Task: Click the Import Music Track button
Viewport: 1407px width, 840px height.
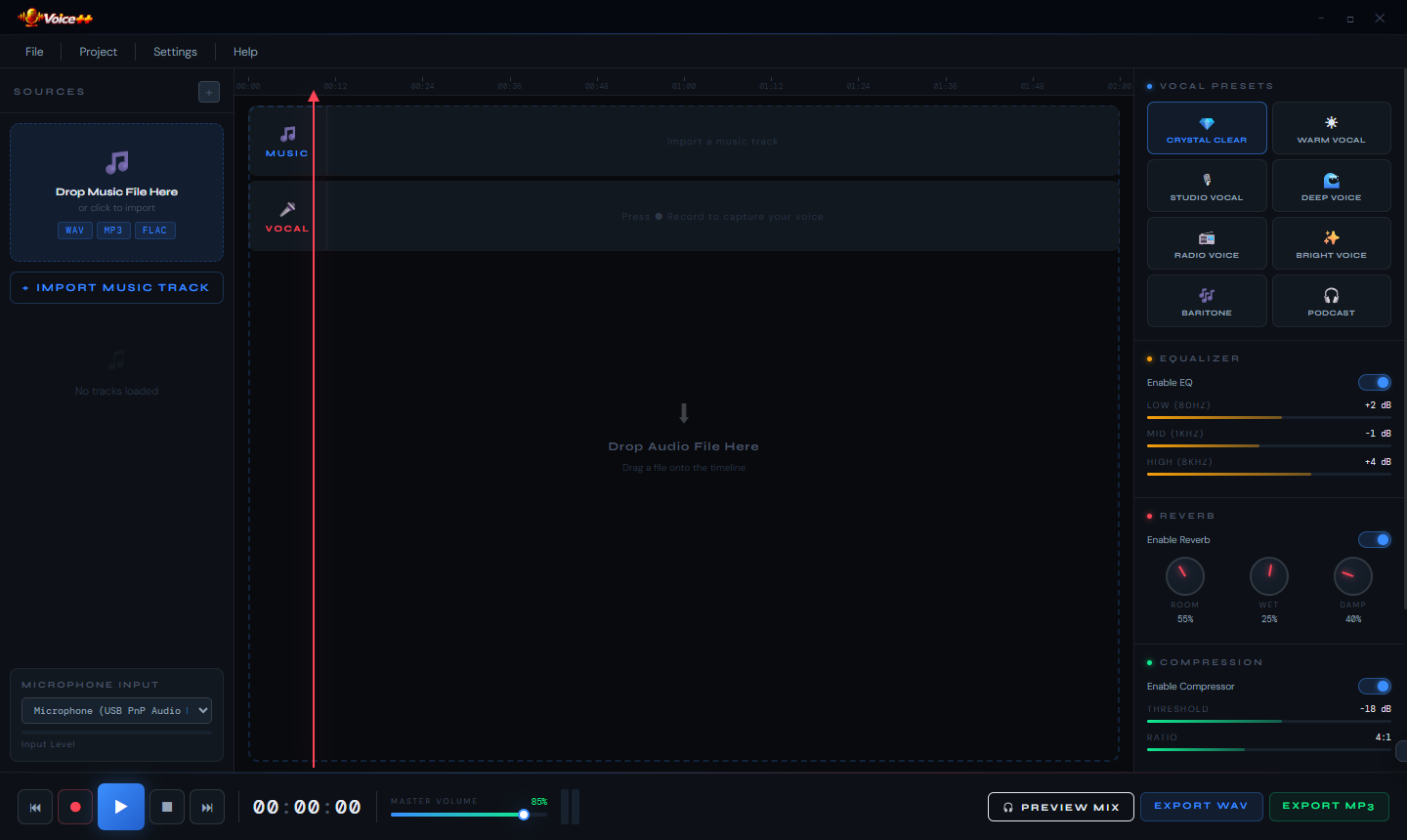Action: coord(116,288)
